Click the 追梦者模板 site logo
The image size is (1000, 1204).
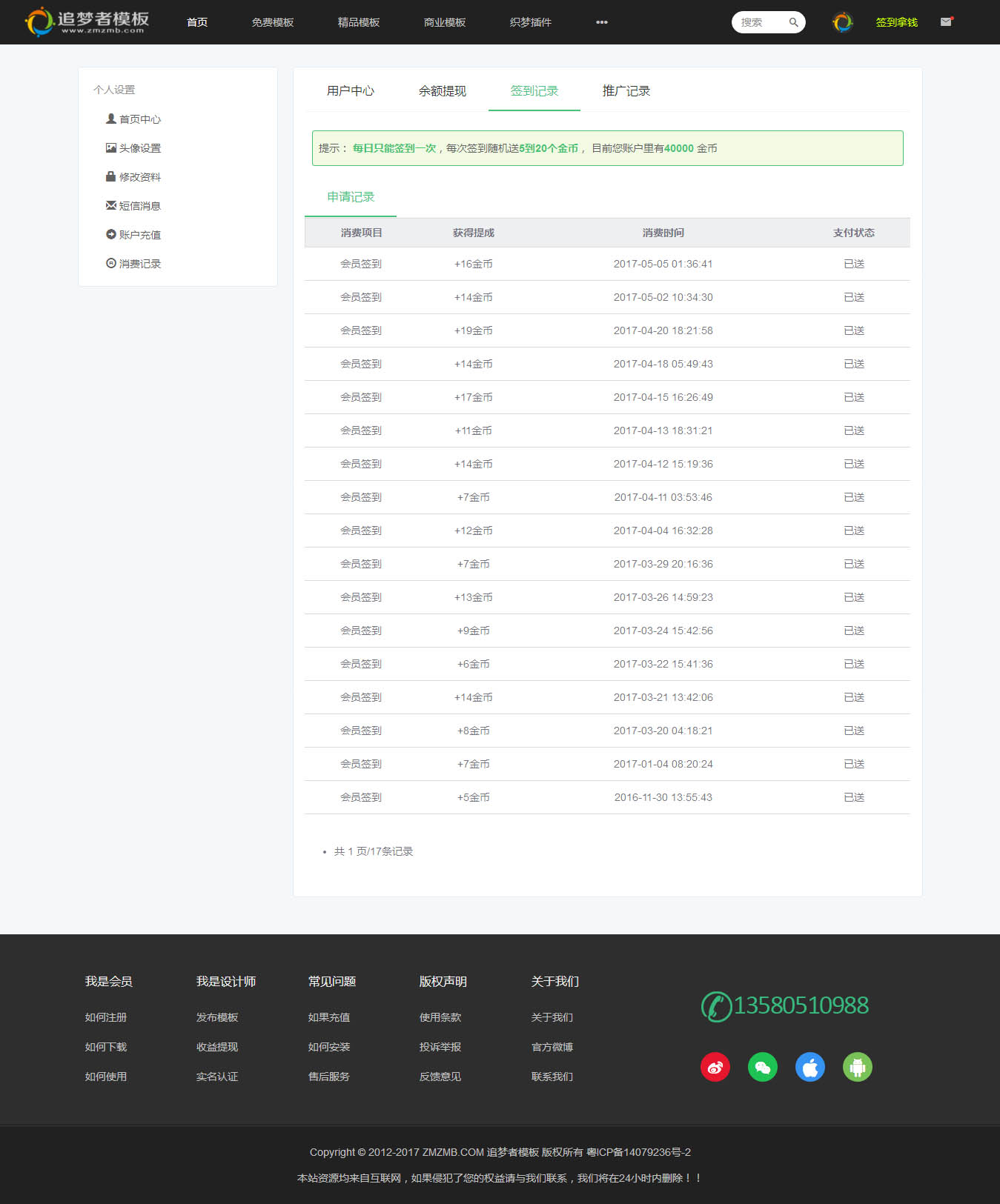(87, 21)
